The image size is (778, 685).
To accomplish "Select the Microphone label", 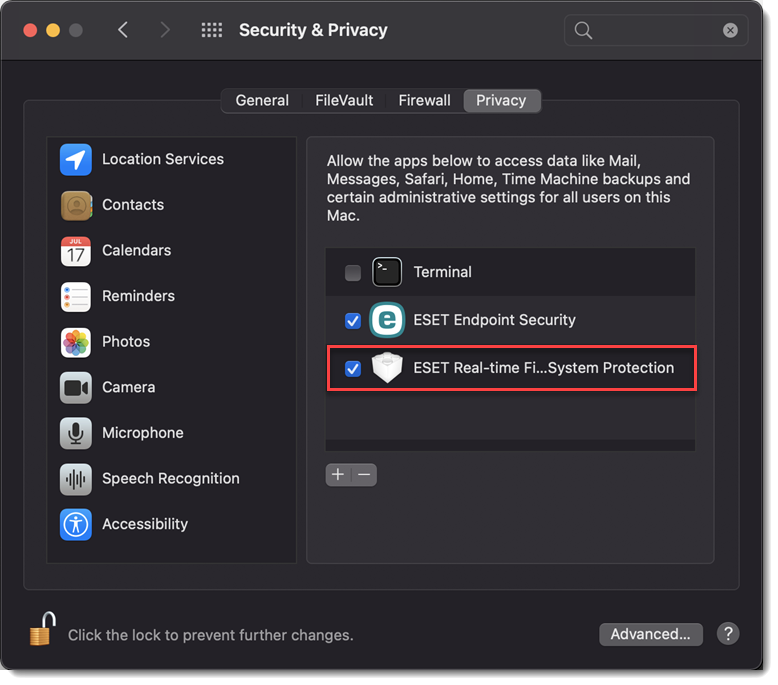I will pyautogui.click(x=143, y=433).
